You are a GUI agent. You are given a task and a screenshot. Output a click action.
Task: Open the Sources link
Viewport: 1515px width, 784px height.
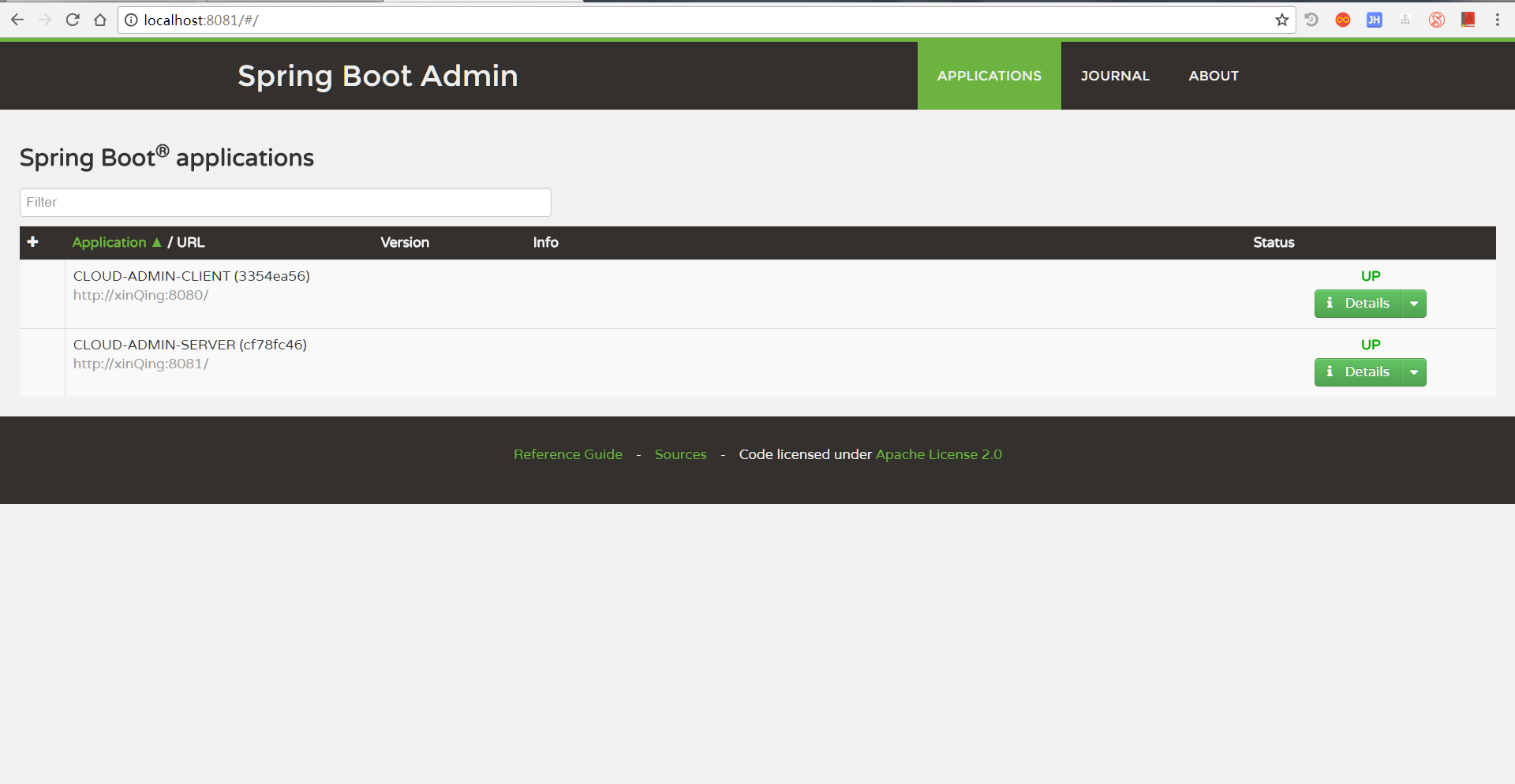(x=681, y=454)
